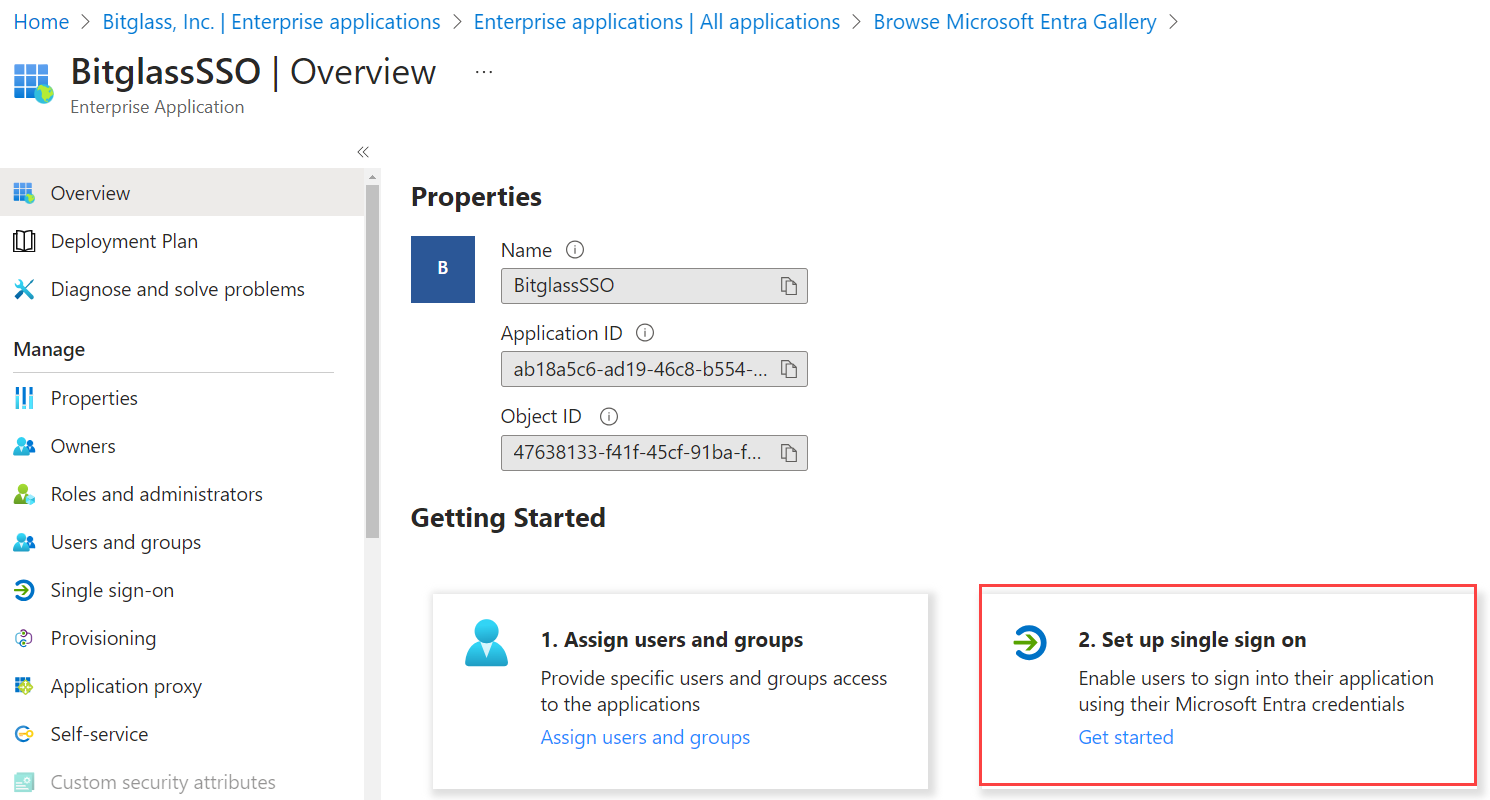
Task: Collapse the left navigation pane
Action: [363, 151]
